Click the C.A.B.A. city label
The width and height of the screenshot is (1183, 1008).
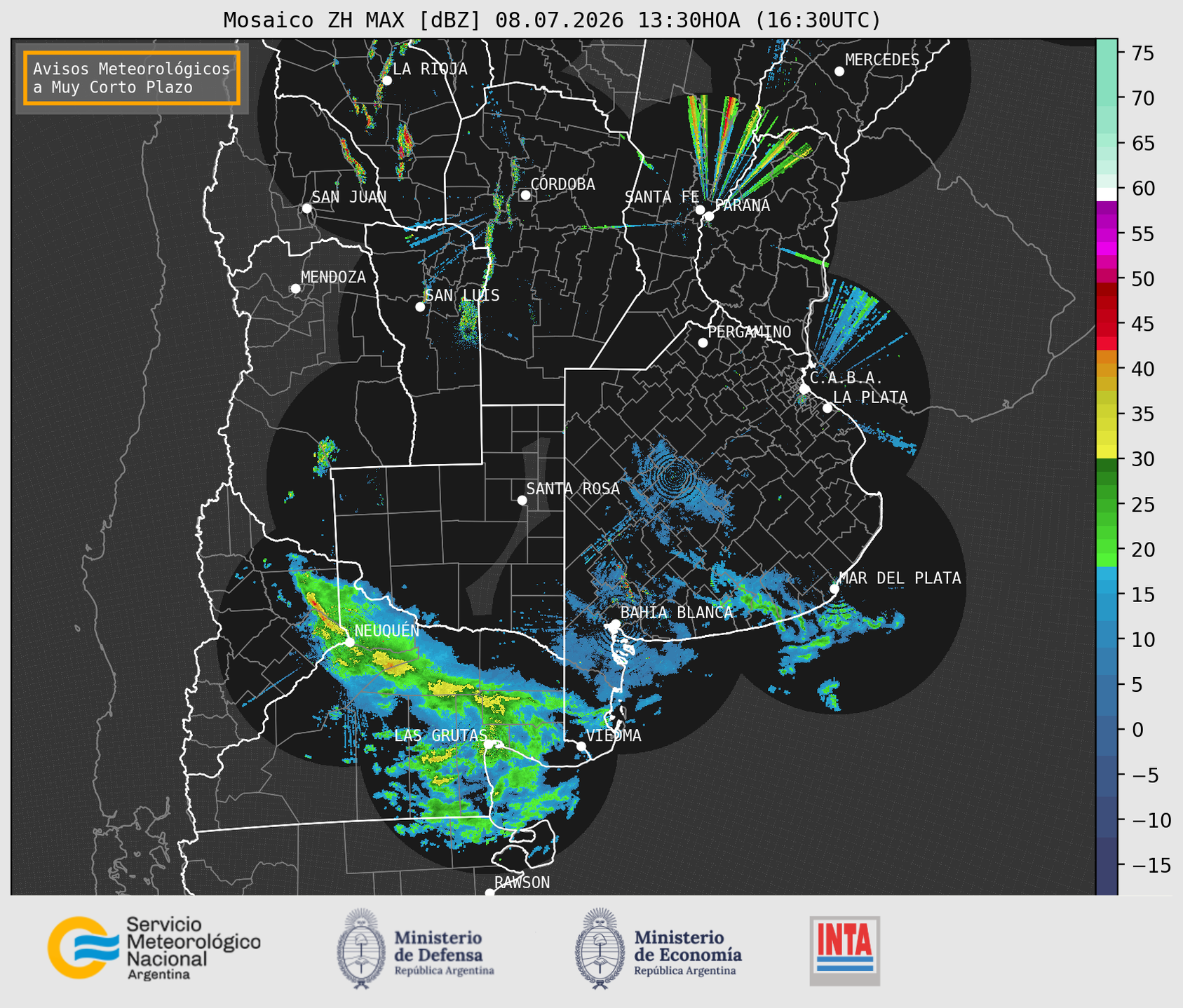coord(846,378)
